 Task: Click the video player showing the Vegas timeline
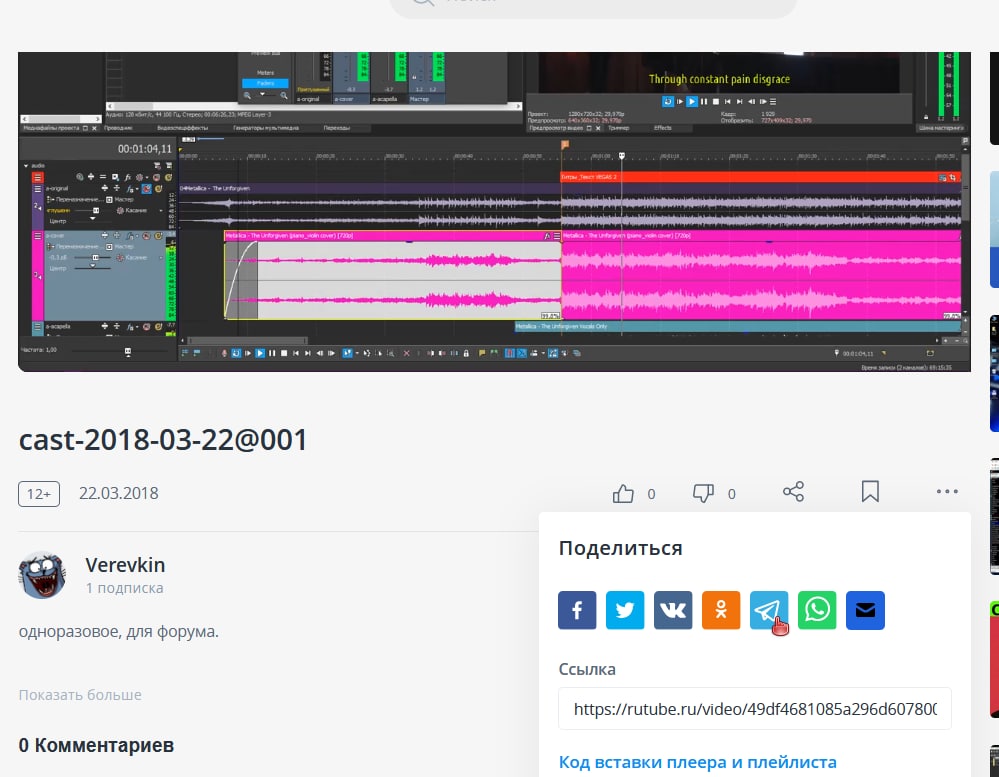click(494, 212)
